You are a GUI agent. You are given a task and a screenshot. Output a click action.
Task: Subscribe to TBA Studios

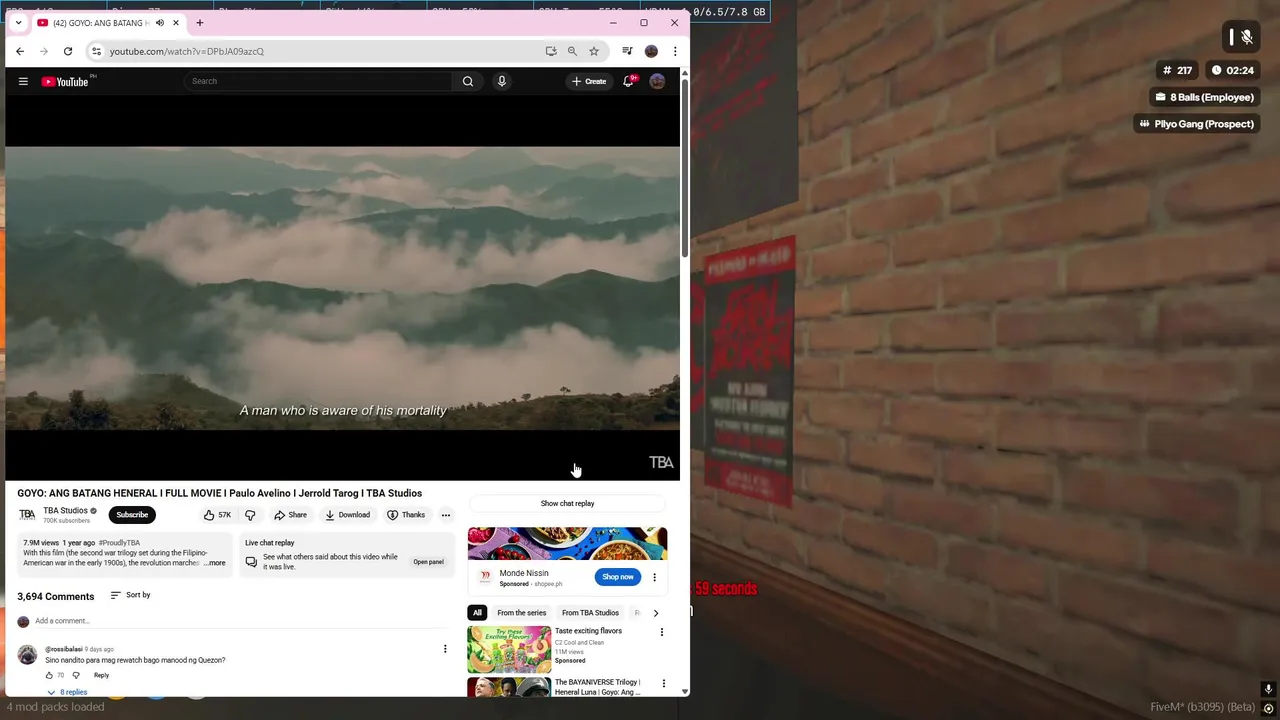(132, 515)
